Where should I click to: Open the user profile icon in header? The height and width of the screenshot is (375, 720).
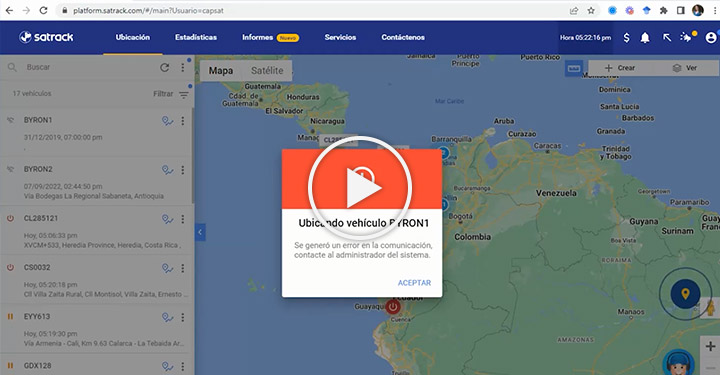pos(711,38)
